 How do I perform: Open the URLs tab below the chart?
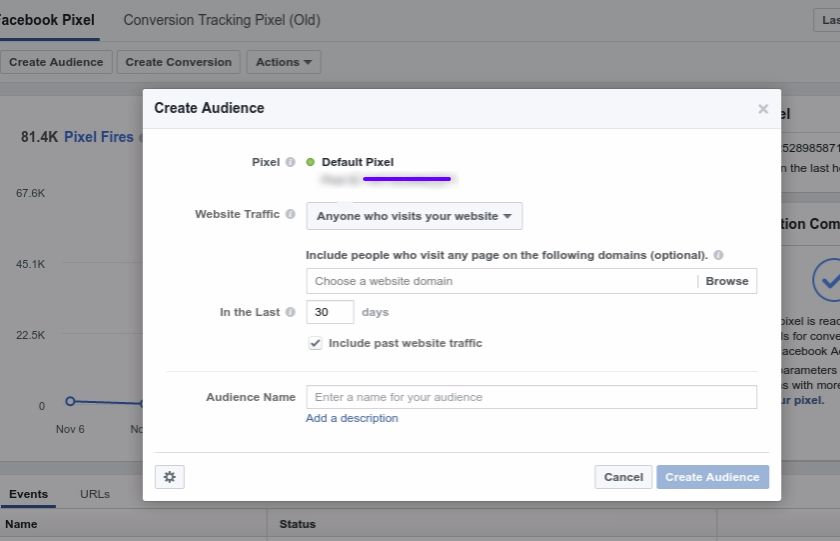(x=95, y=494)
